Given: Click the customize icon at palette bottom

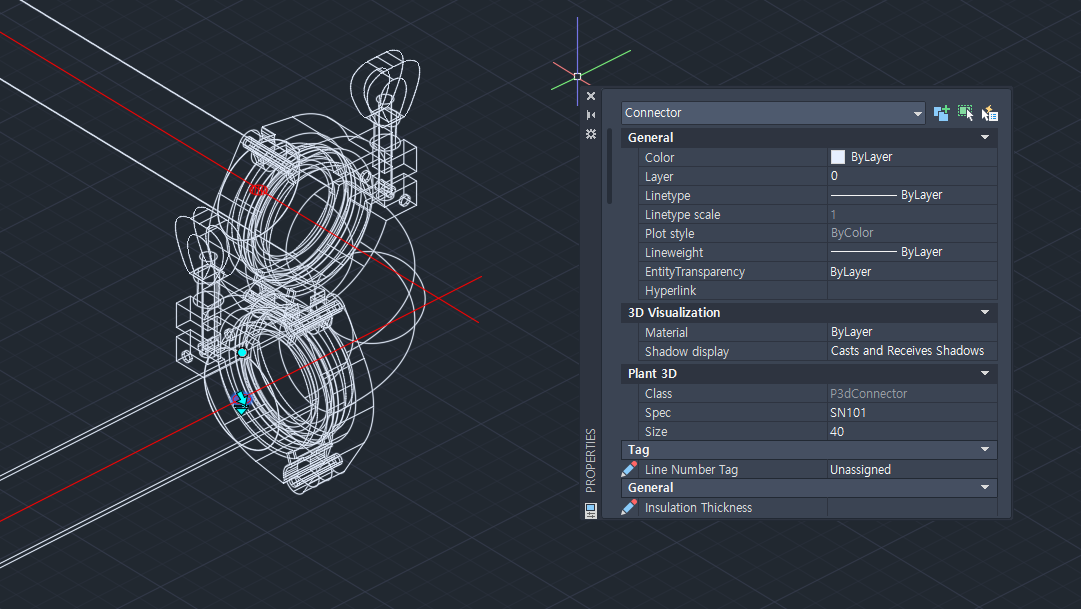Looking at the screenshot, I should (590, 510).
